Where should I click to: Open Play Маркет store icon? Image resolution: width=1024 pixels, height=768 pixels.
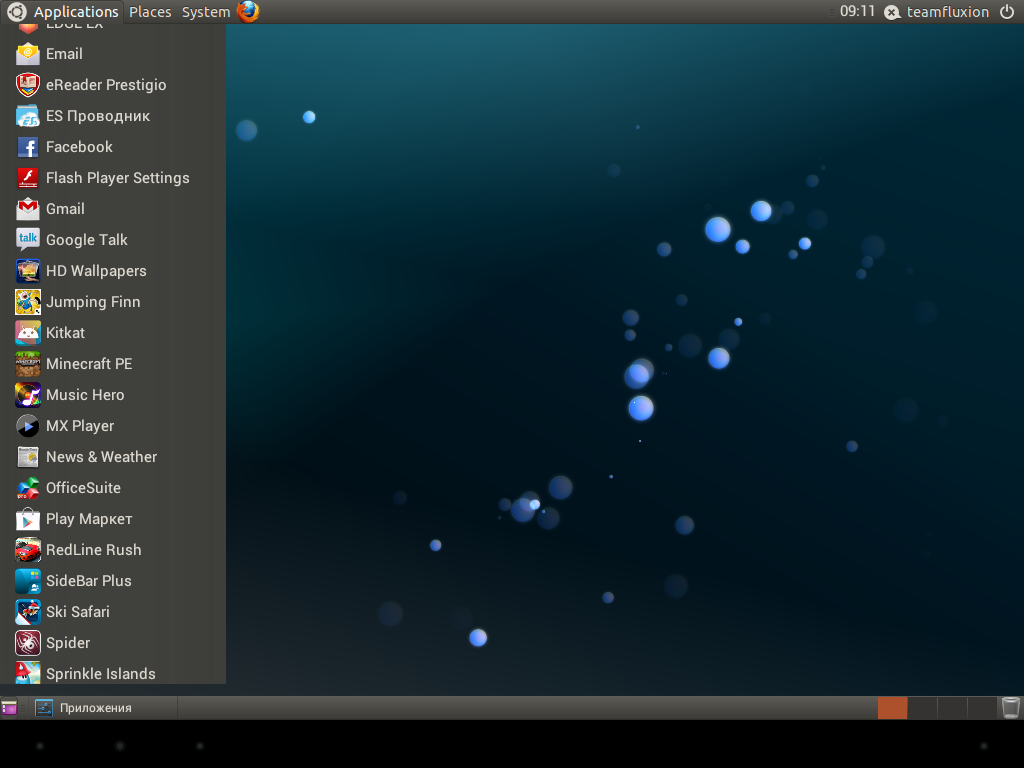click(x=27, y=519)
